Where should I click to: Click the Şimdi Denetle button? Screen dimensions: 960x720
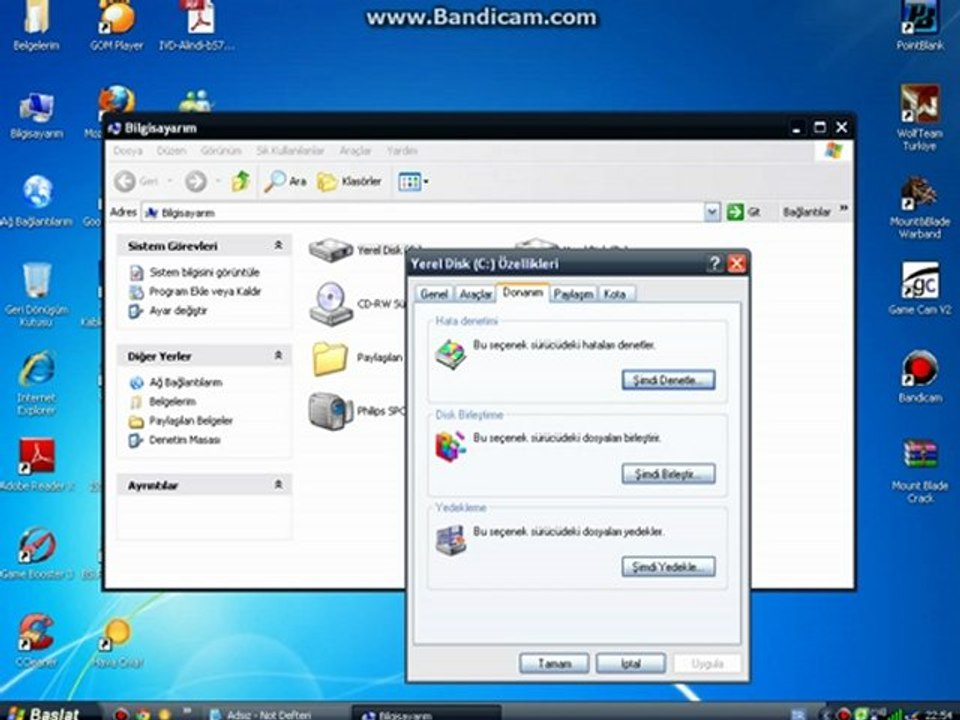669,380
